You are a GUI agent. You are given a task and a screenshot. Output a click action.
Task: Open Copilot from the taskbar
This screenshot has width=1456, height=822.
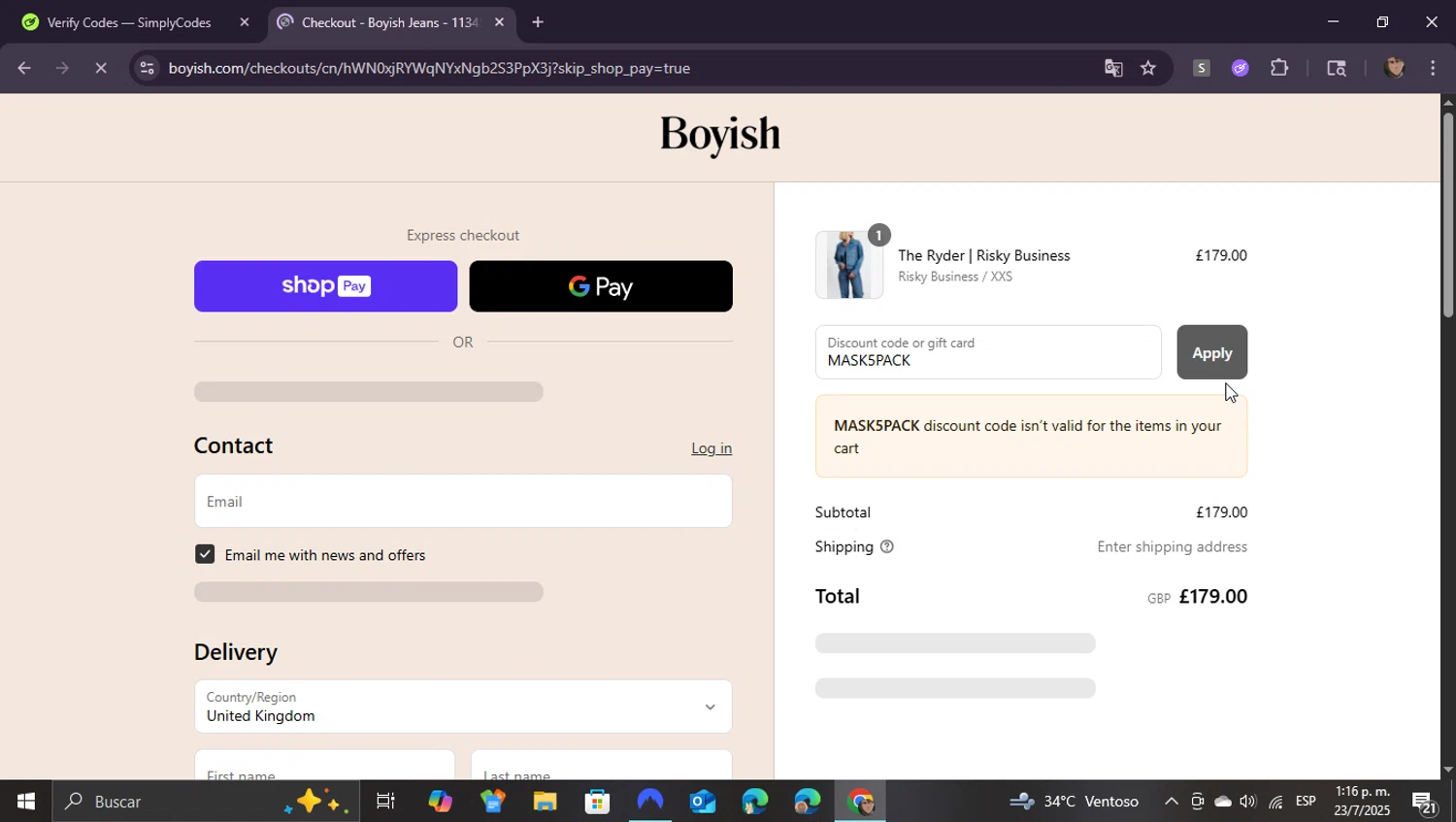tap(440, 802)
